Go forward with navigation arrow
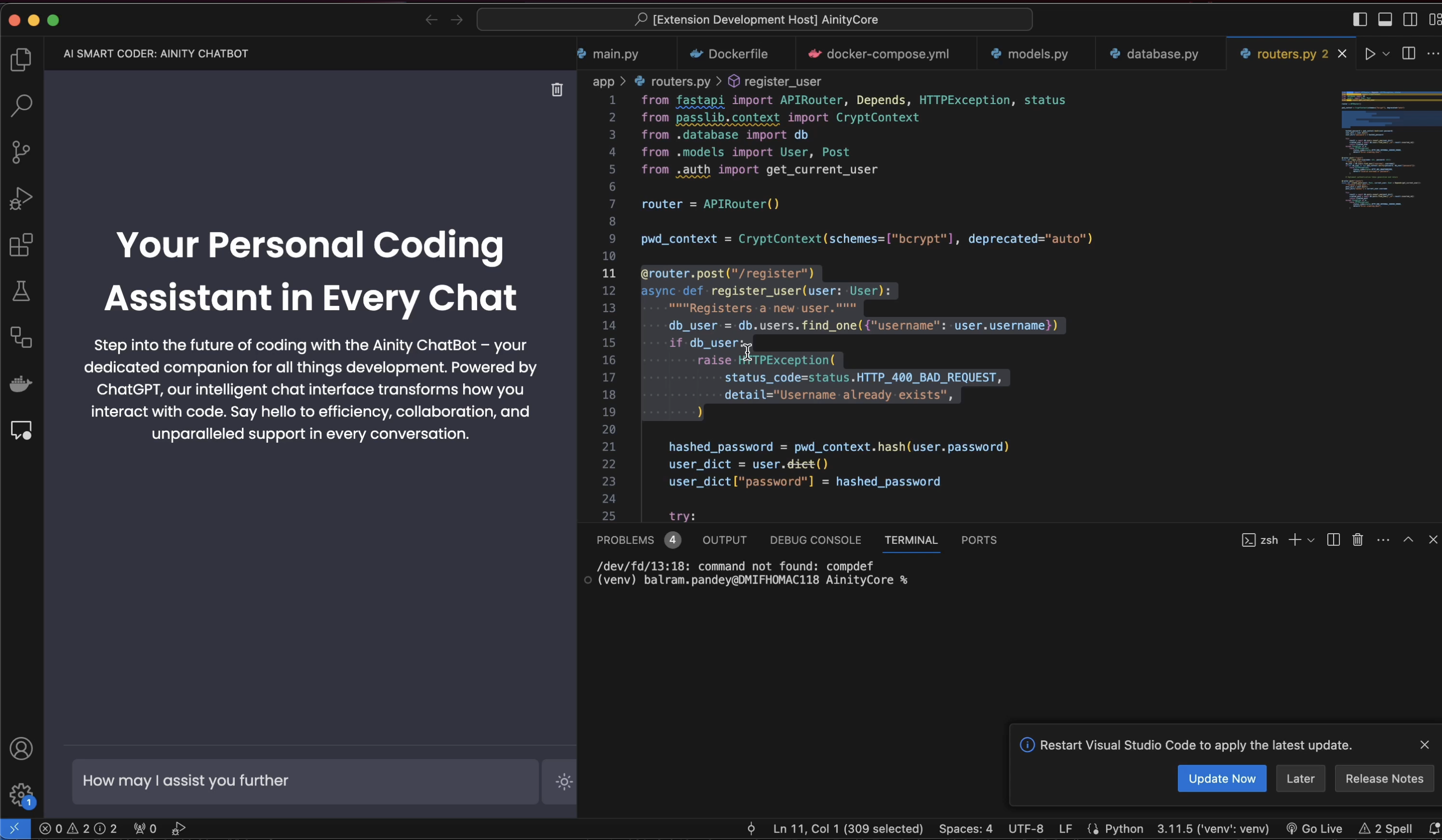 coord(456,20)
